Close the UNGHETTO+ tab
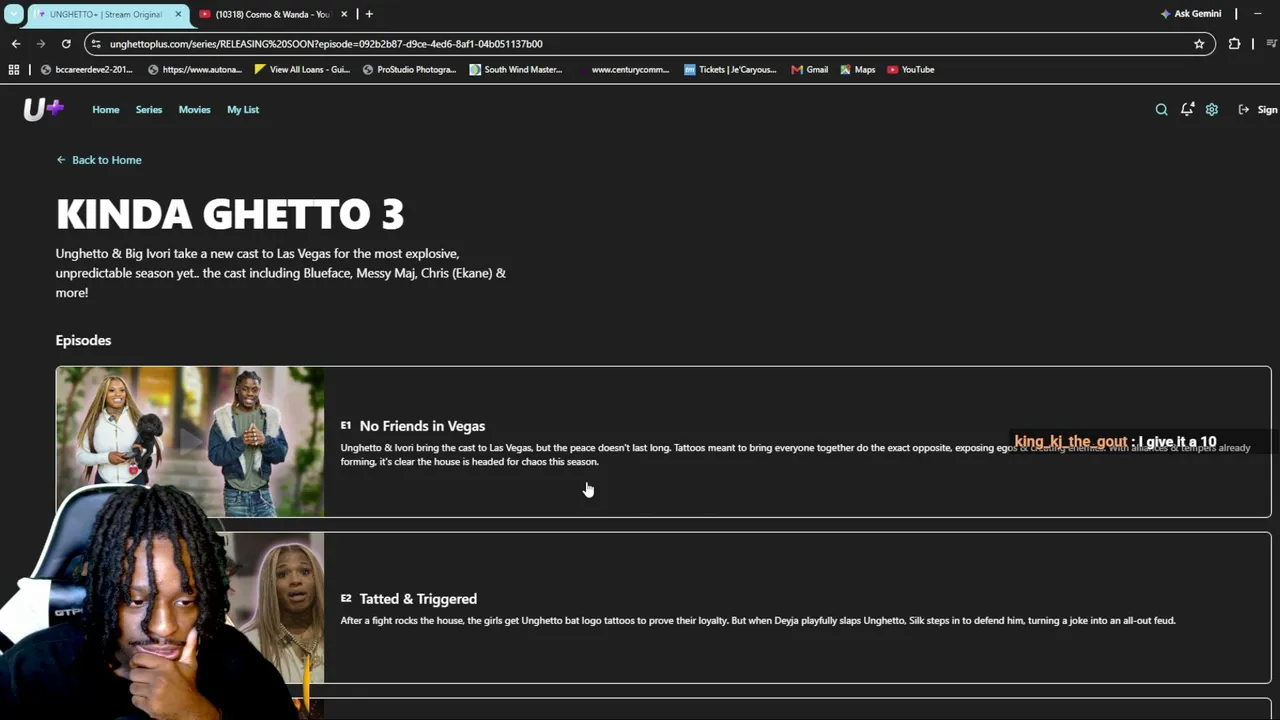The height and width of the screenshot is (720, 1280). pos(179,14)
